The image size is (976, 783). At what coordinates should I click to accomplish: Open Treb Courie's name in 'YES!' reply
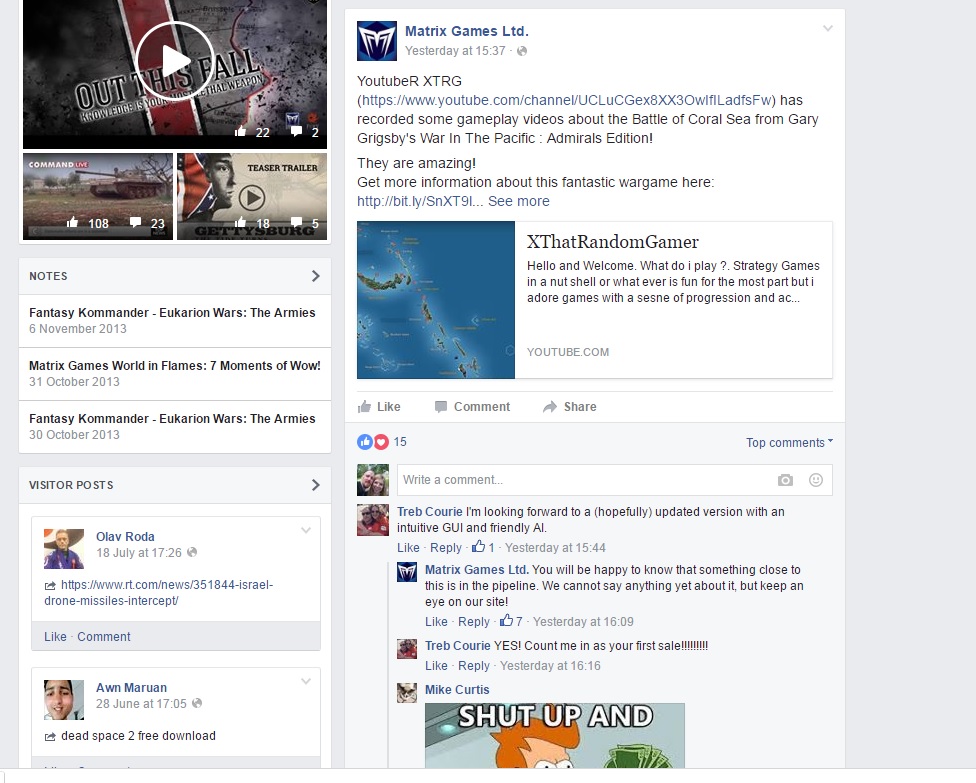[458, 646]
